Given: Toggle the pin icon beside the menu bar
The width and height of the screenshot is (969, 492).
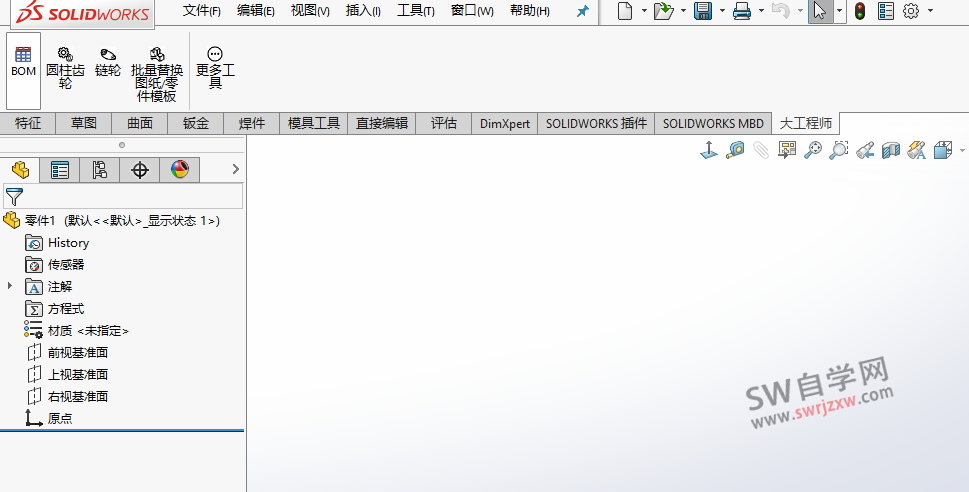Looking at the screenshot, I should 583,11.
